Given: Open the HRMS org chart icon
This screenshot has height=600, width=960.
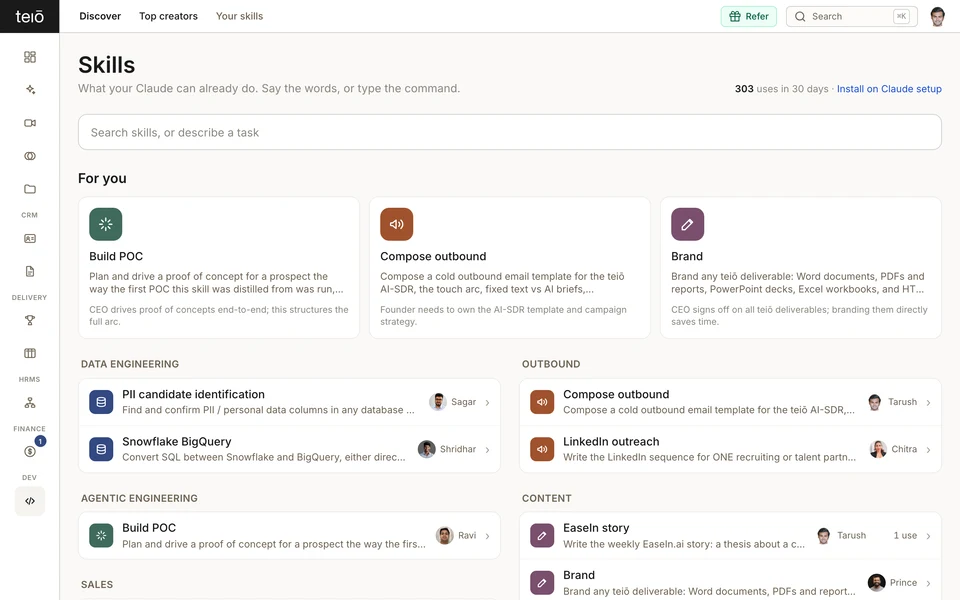Looking at the screenshot, I should [29, 403].
